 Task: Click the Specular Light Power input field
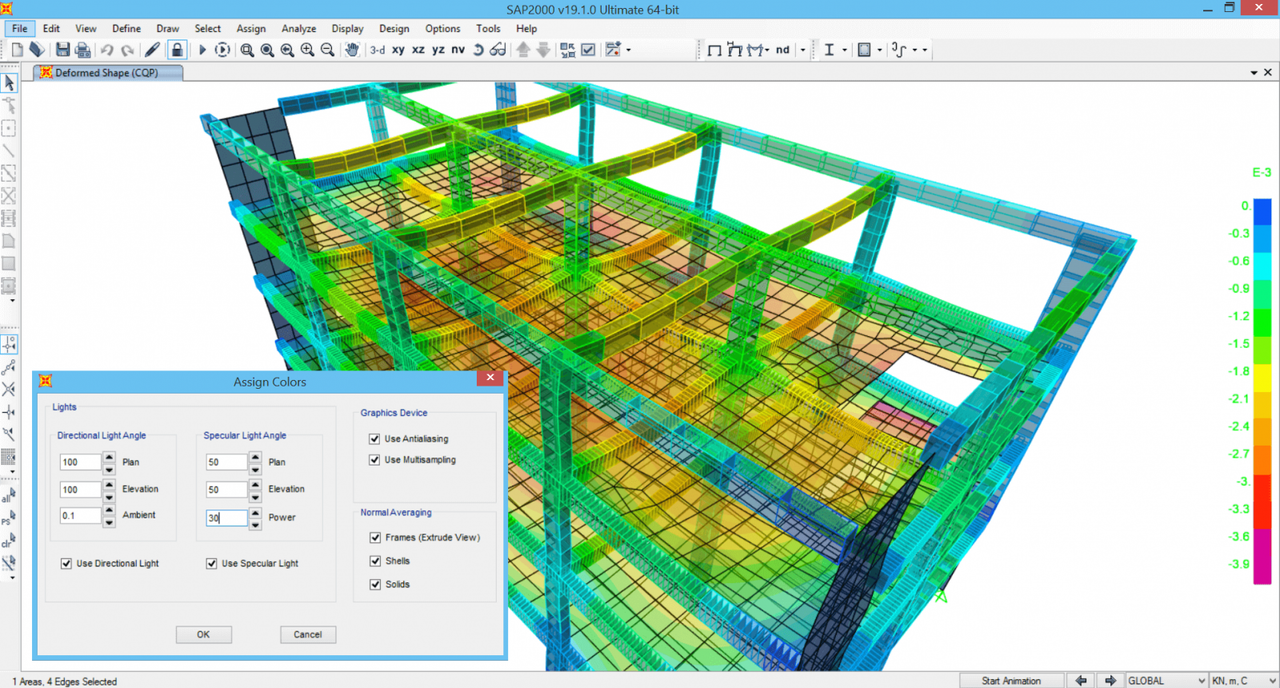[226, 518]
